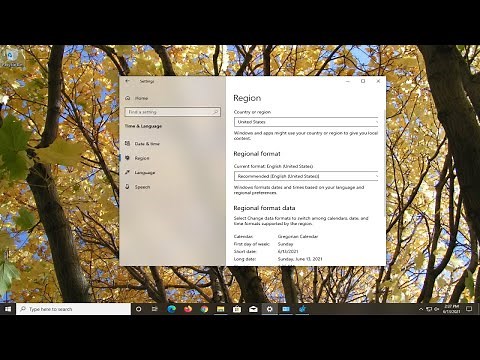
Task: Open the volume tray icon
Action: [437, 309]
